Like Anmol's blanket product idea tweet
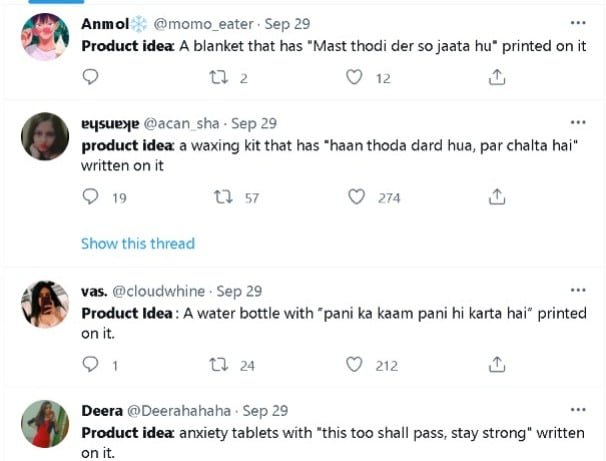The image size is (606, 461). (354, 77)
